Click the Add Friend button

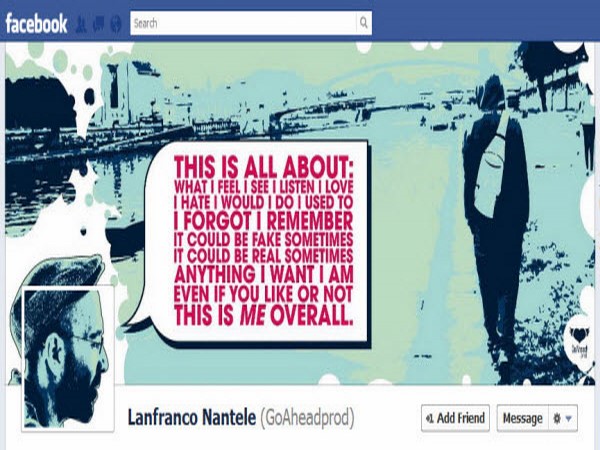455,418
